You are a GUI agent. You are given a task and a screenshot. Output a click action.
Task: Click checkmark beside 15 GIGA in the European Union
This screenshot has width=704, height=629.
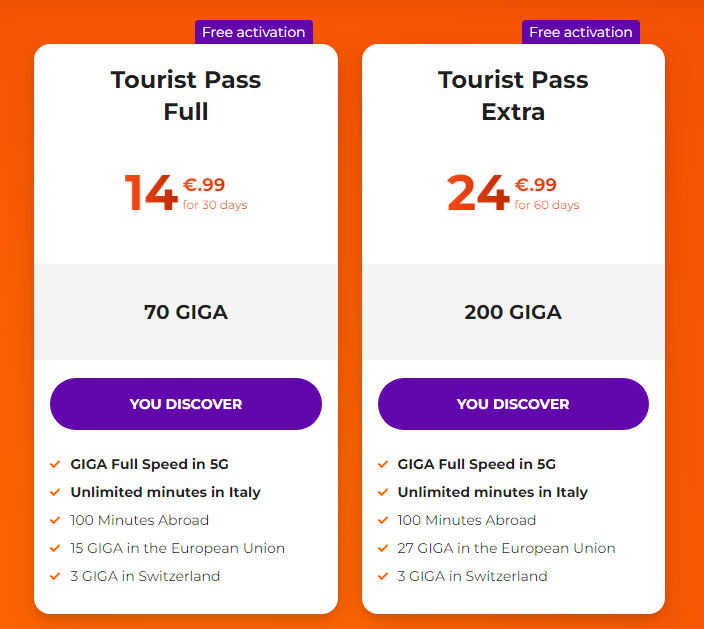click(55, 548)
